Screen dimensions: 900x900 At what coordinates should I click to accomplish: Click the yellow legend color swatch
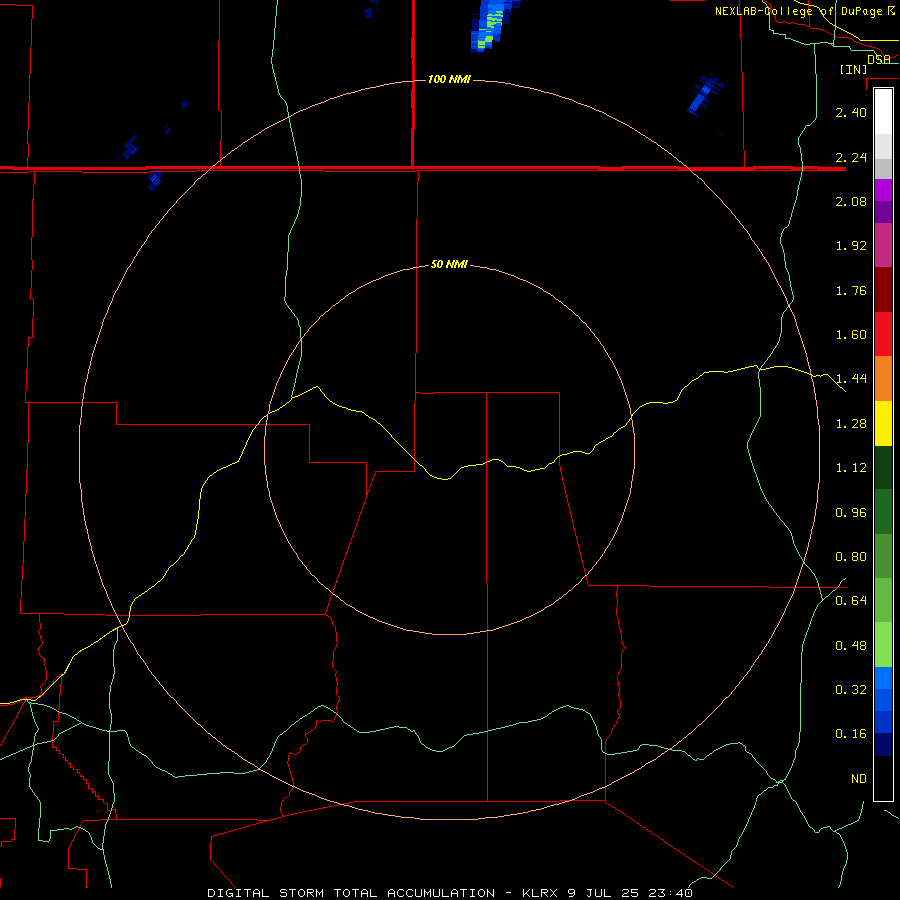[883, 423]
